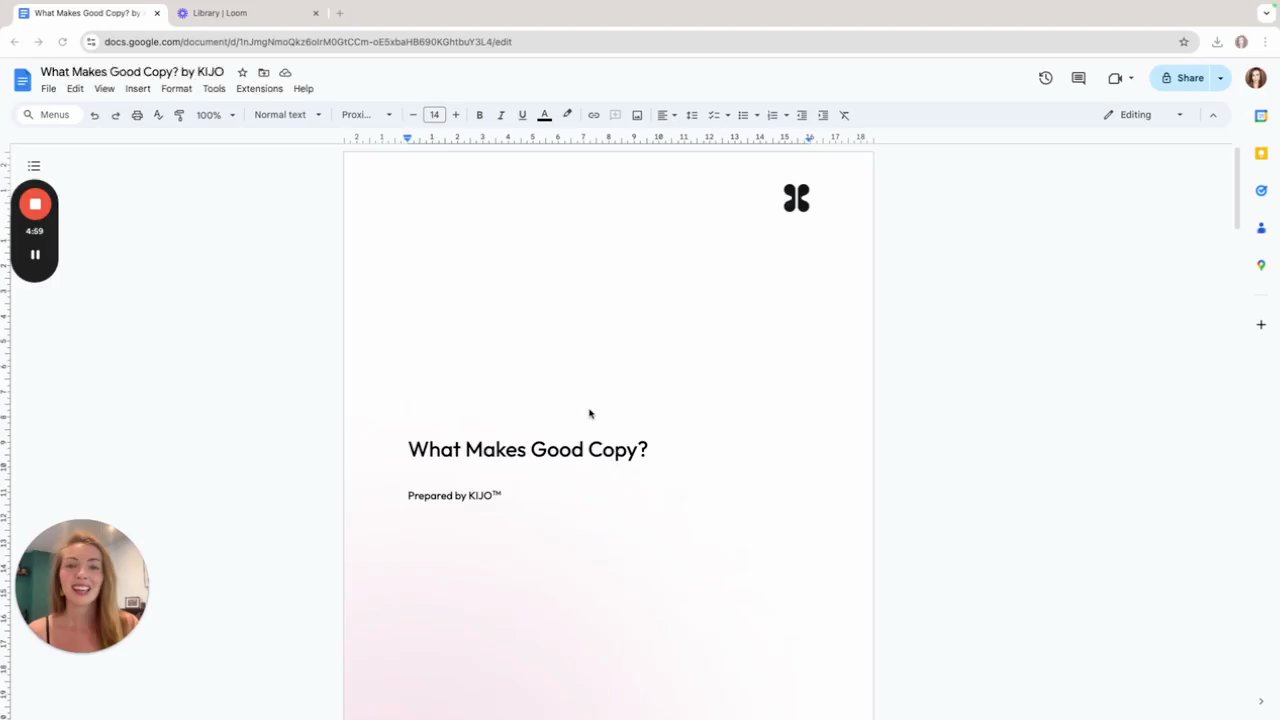Viewport: 1280px width, 720px height.
Task: Toggle italic formatting
Action: click(x=501, y=115)
